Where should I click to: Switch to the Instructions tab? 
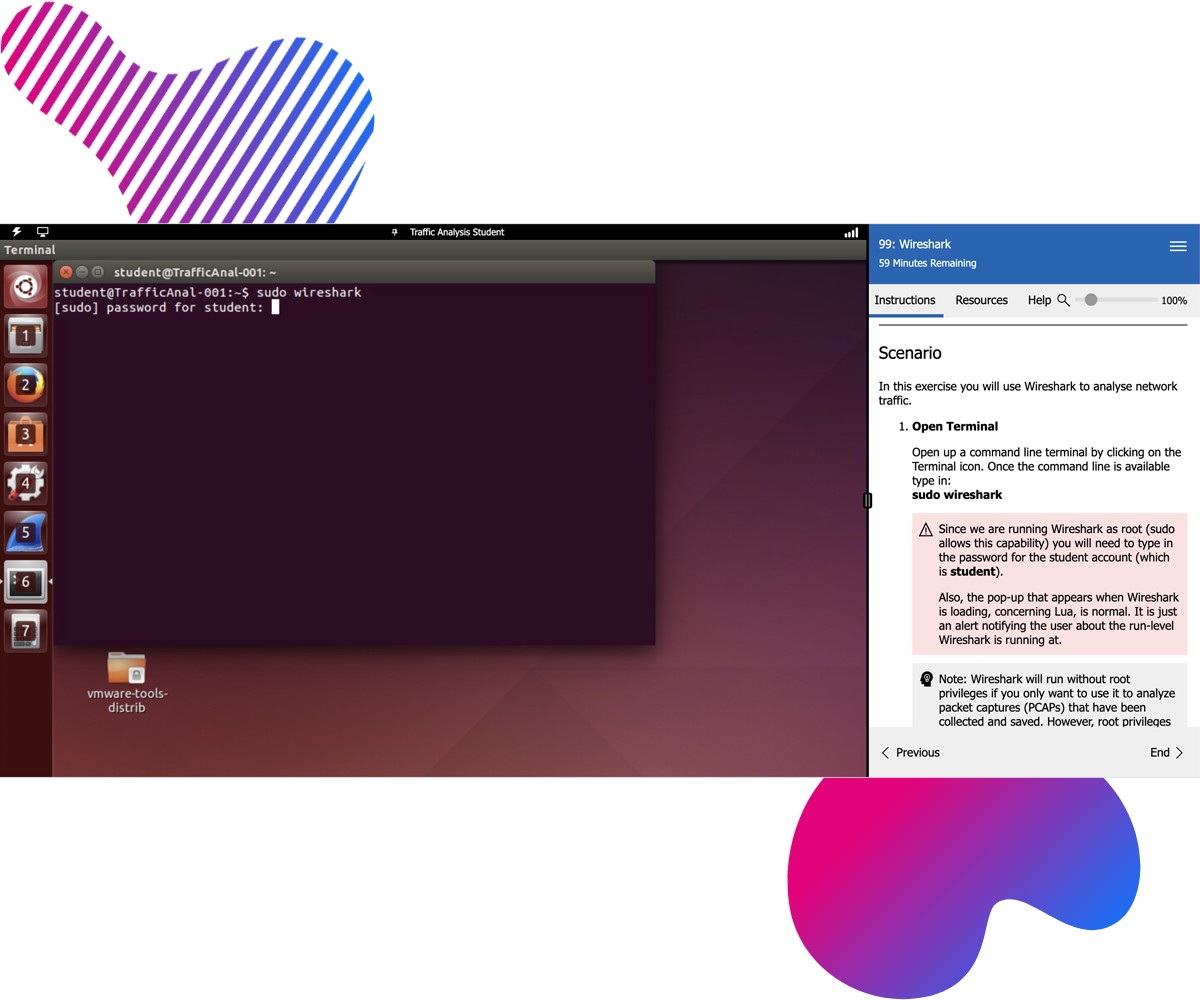point(905,300)
